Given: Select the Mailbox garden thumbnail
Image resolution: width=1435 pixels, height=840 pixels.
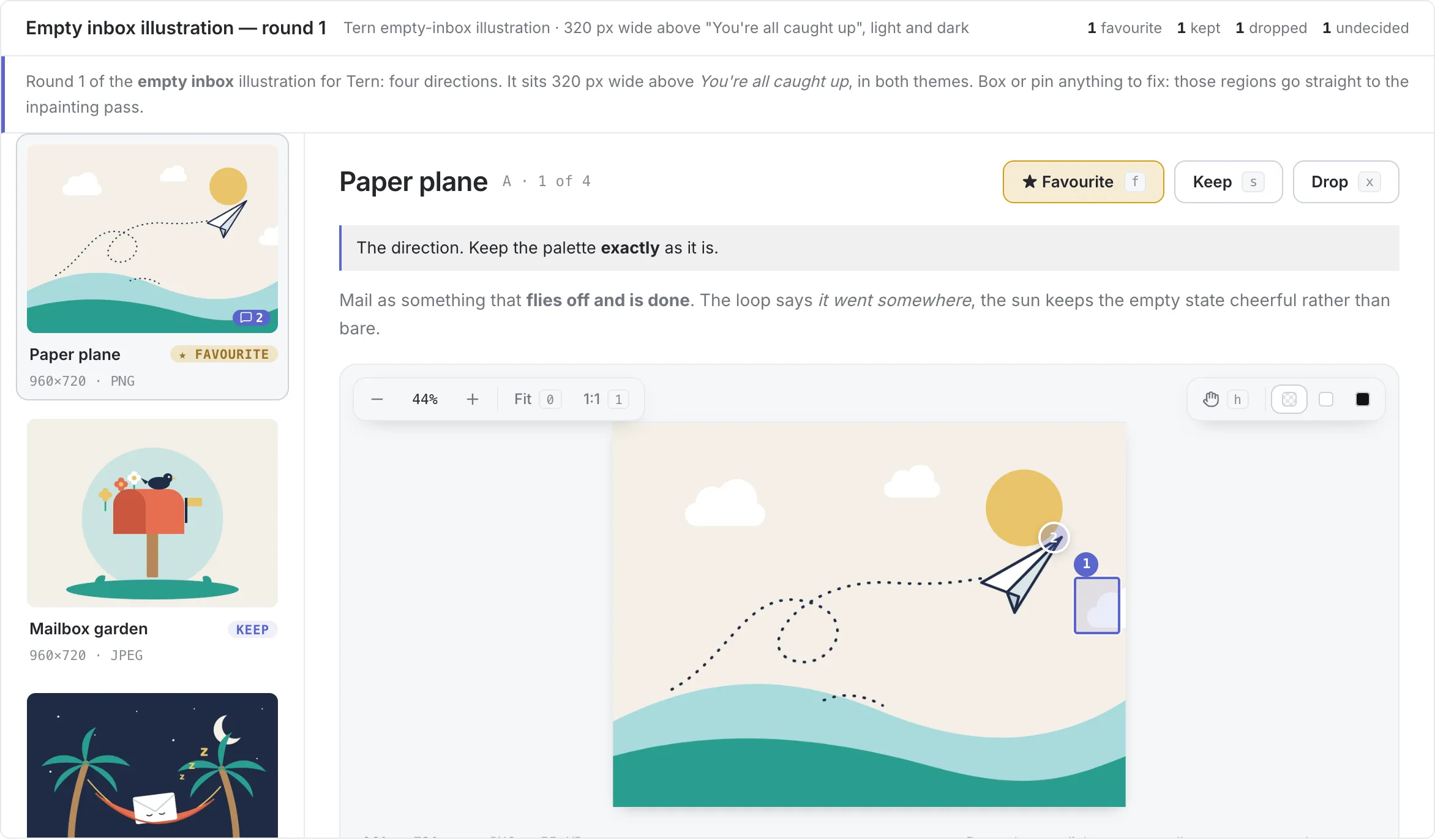Looking at the screenshot, I should (152, 513).
